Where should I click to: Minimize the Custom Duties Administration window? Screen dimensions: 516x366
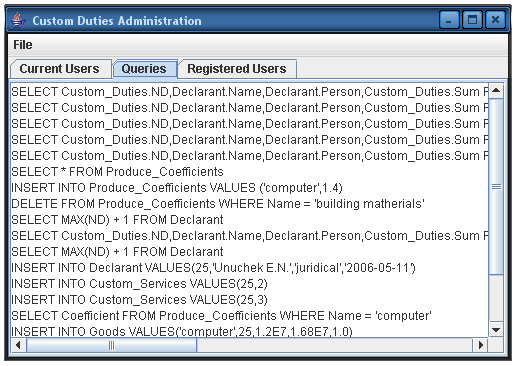point(449,20)
